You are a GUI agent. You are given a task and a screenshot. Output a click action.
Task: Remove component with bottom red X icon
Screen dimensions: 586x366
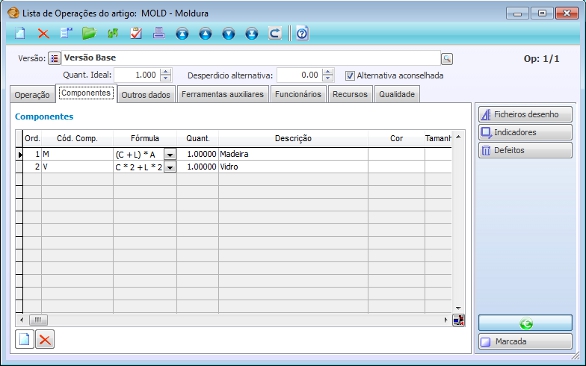pos(45,339)
